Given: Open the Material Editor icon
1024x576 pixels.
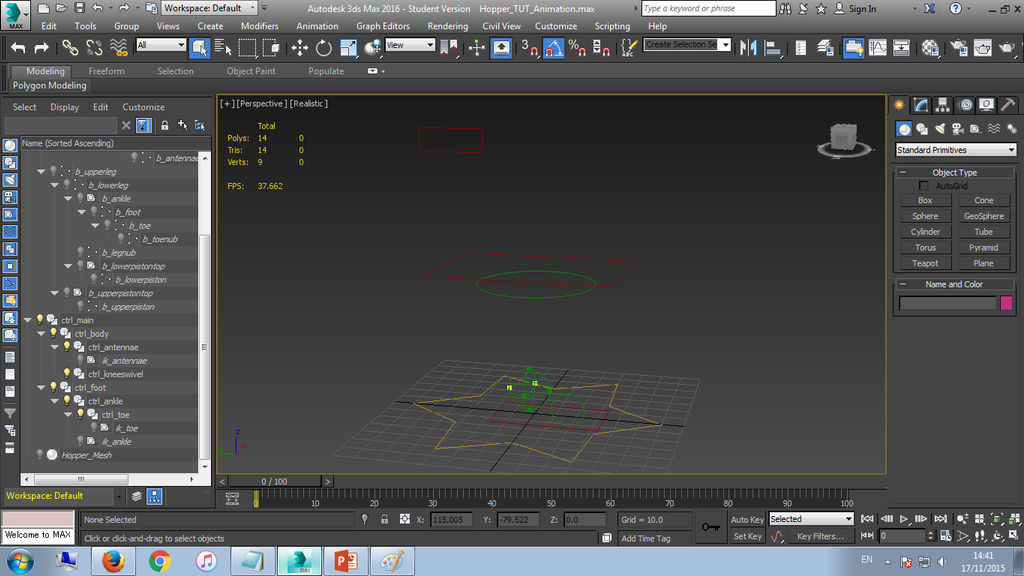Looking at the screenshot, I should tap(930, 48).
